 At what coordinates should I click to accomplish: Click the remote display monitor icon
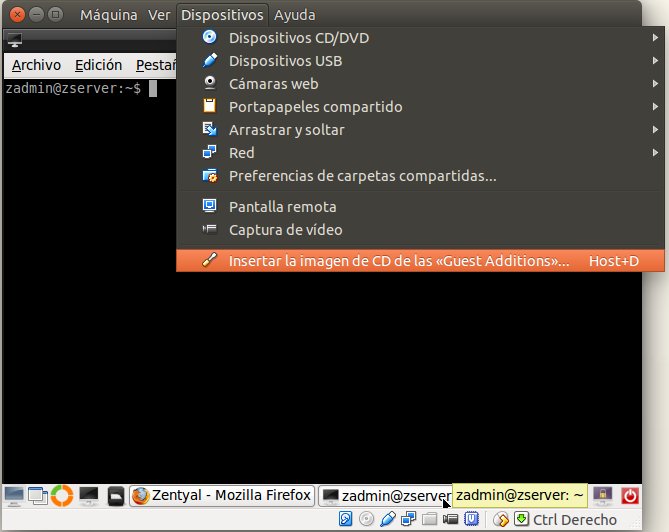pos(209,206)
